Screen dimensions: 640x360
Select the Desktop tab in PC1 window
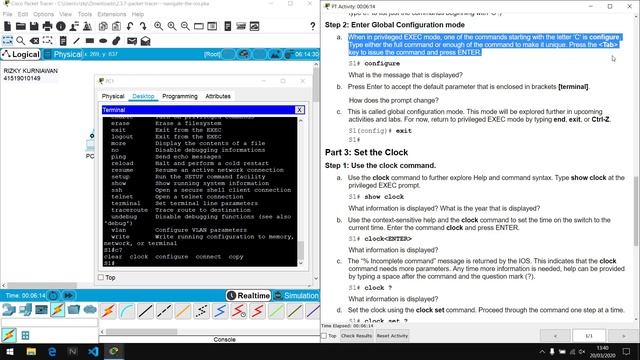[x=143, y=96]
